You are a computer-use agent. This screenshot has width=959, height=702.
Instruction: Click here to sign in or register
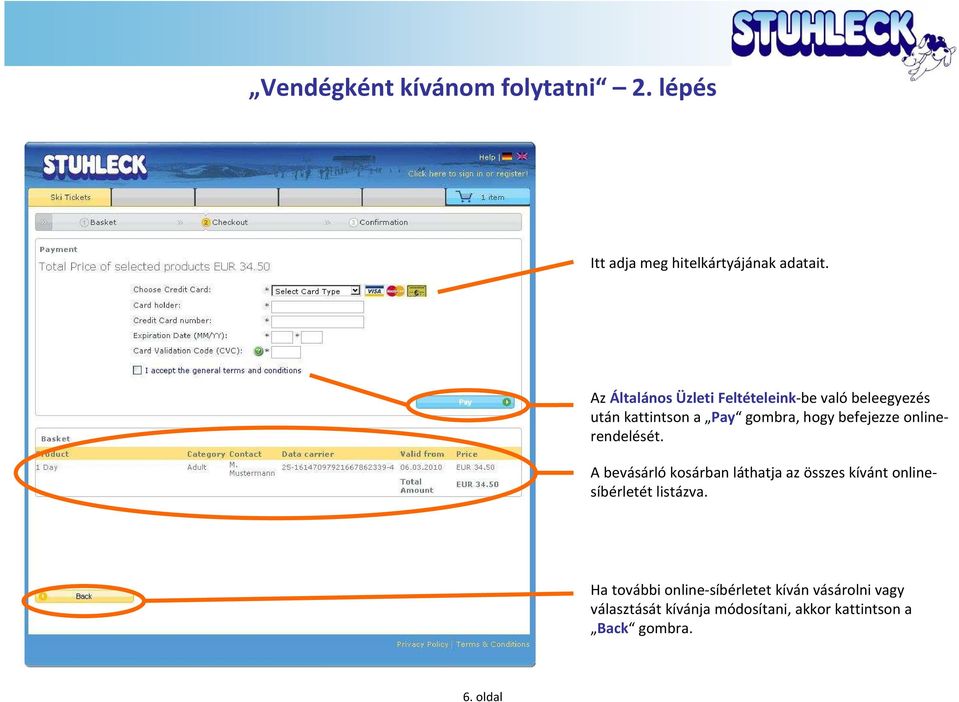[x=468, y=174]
